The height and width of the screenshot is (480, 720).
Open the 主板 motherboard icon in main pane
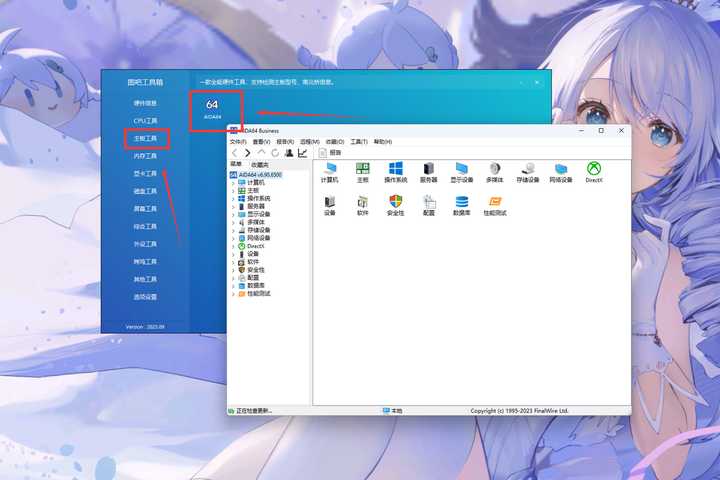point(362,173)
